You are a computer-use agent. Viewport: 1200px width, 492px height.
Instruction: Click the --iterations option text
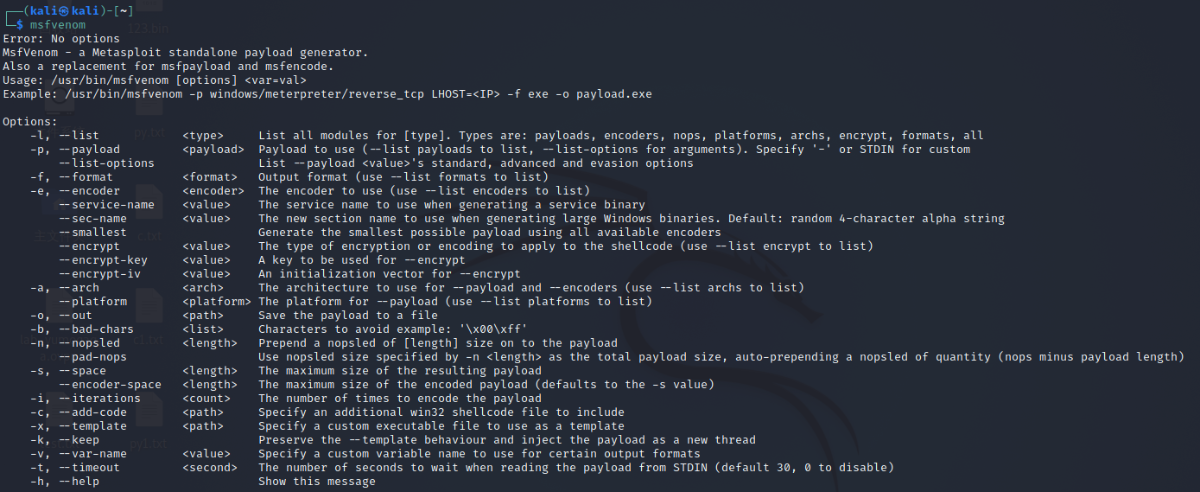99,398
